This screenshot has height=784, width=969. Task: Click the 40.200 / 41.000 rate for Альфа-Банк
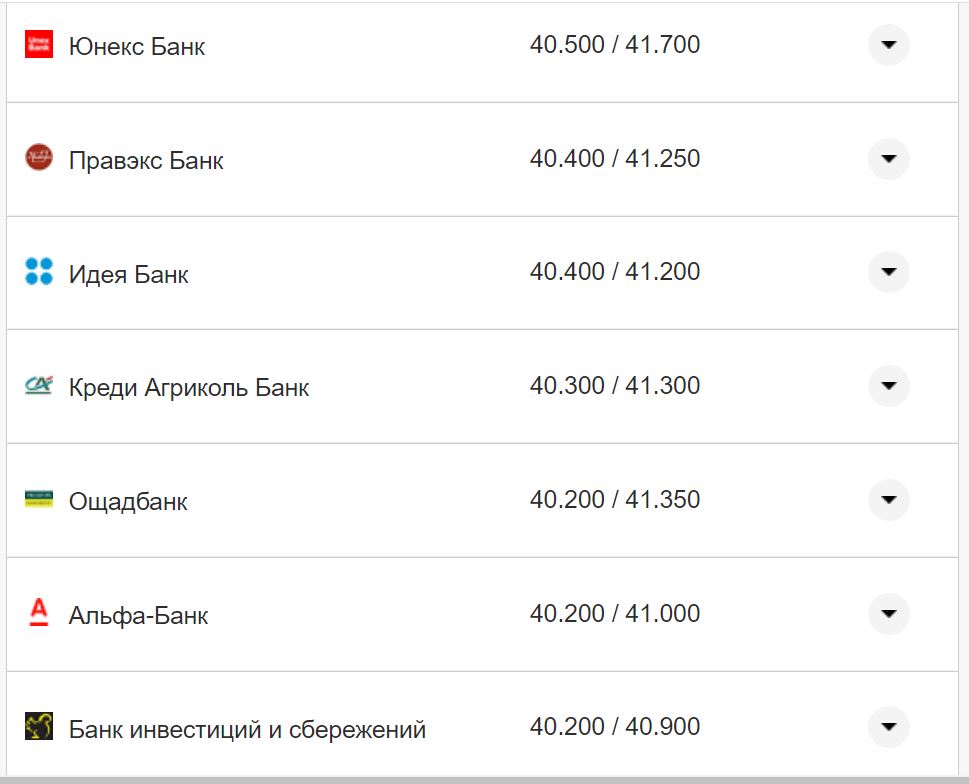[617, 614]
